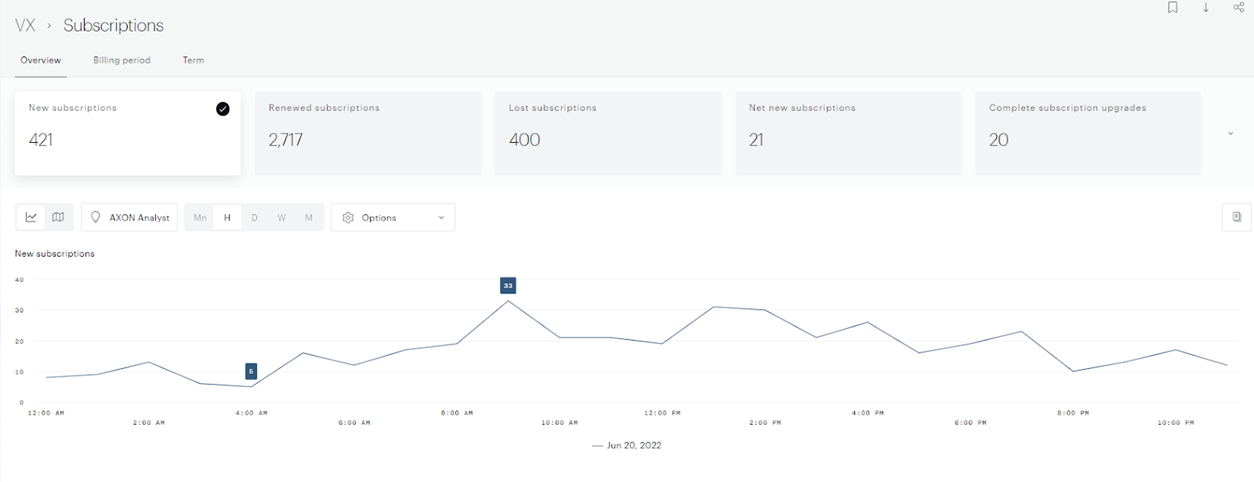Click the lightbulb icon in AXON Analyst
The height and width of the screenshot is (482, 1254).
click(96, 217)
